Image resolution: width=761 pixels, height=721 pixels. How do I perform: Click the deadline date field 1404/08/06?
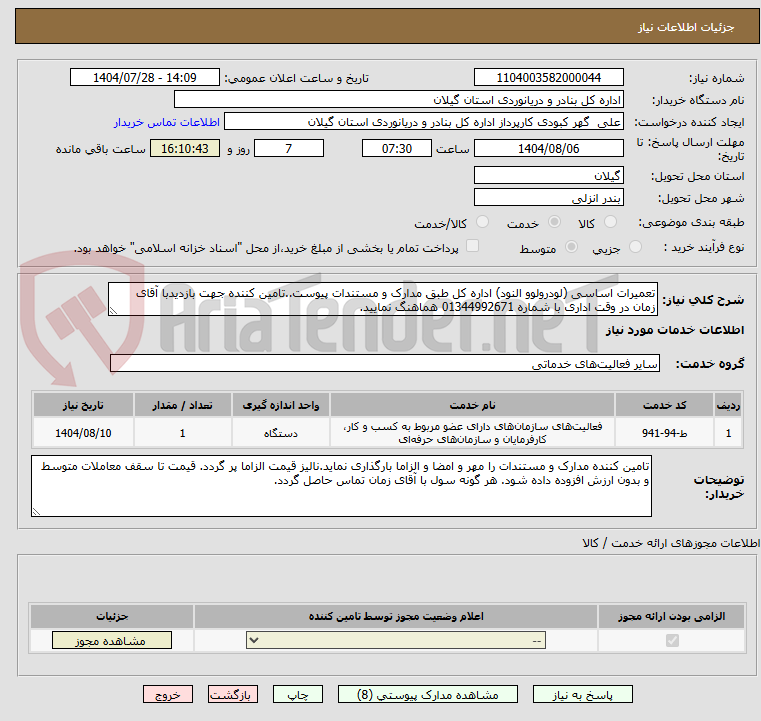(x=548, y=148)
